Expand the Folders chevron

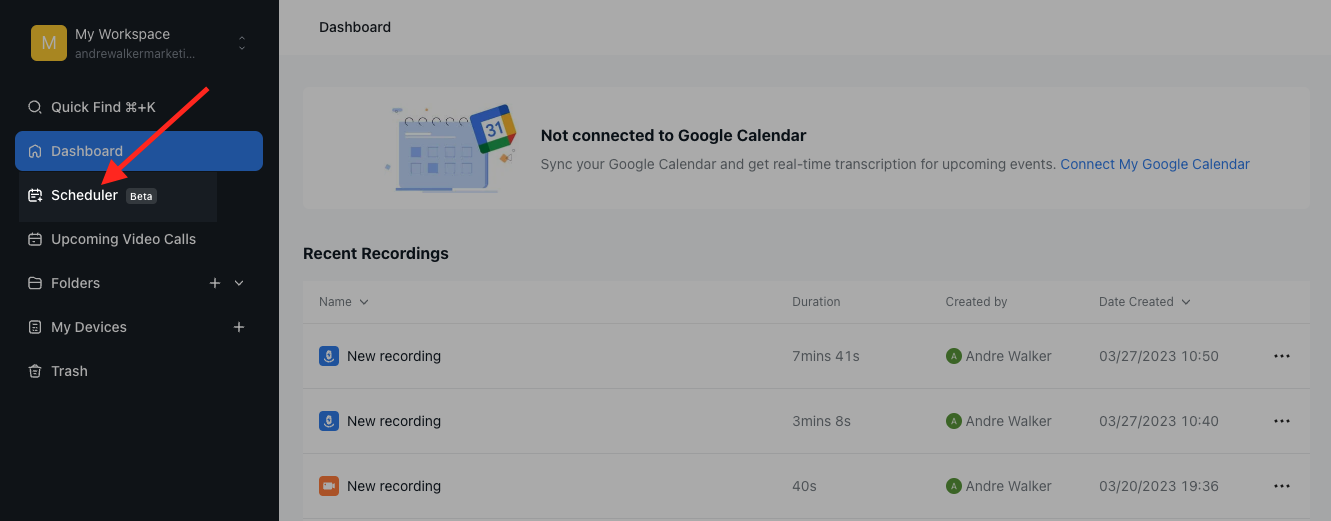(x=239, y=283)
